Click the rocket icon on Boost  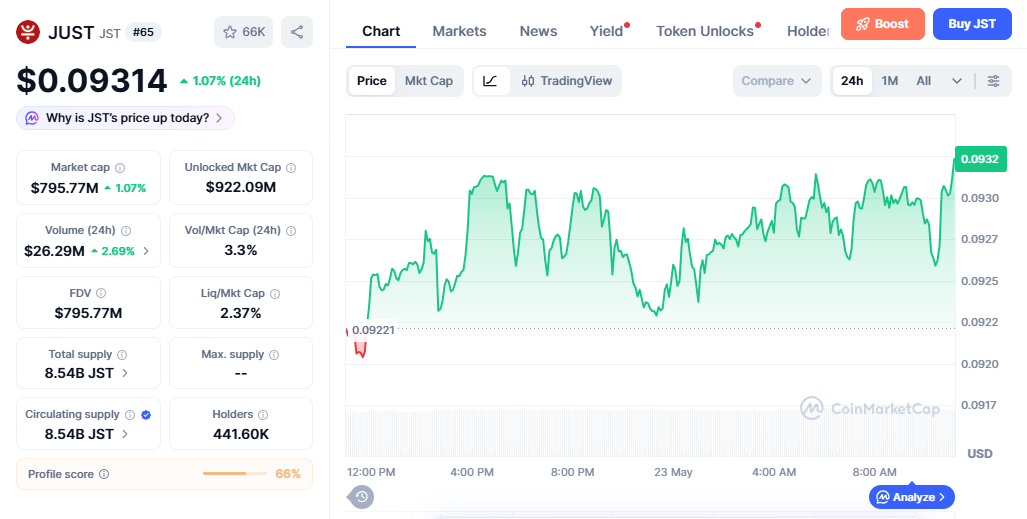[x=862, y=24]
